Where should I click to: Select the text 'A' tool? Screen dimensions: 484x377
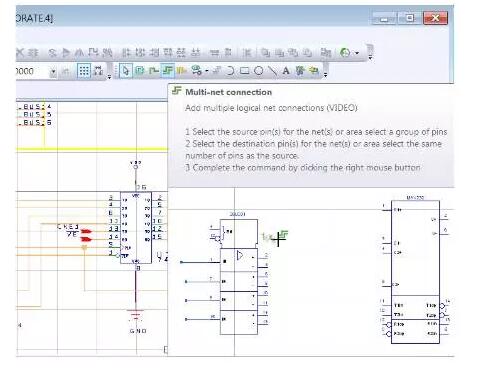[x=286, y=71]
